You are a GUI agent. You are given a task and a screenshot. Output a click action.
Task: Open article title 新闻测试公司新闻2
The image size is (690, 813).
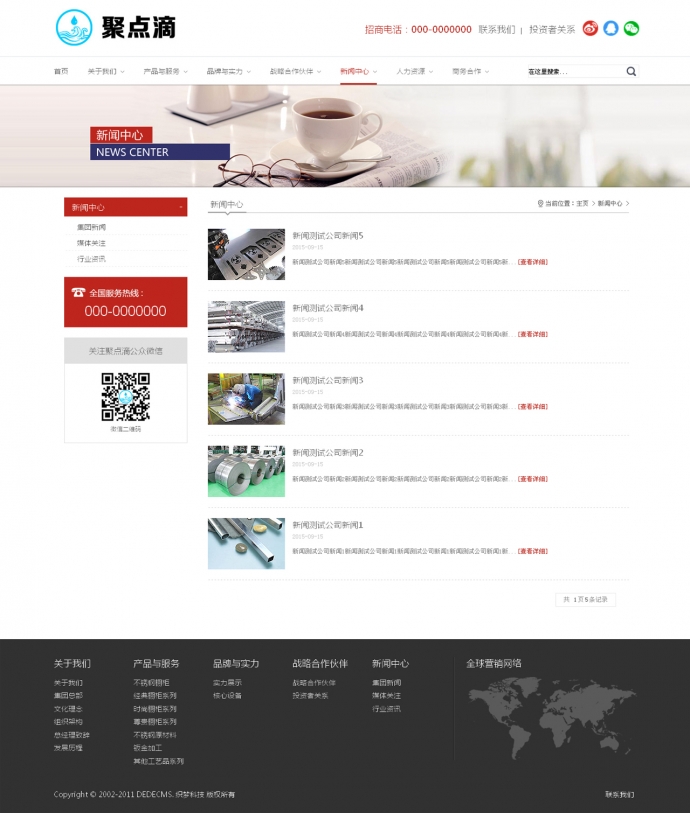tap(328, 453)
